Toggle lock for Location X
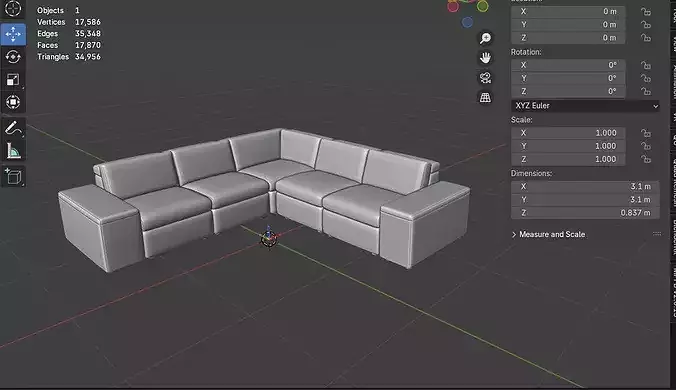Viewport: 676px width, 390px height. tap(646, 12)
